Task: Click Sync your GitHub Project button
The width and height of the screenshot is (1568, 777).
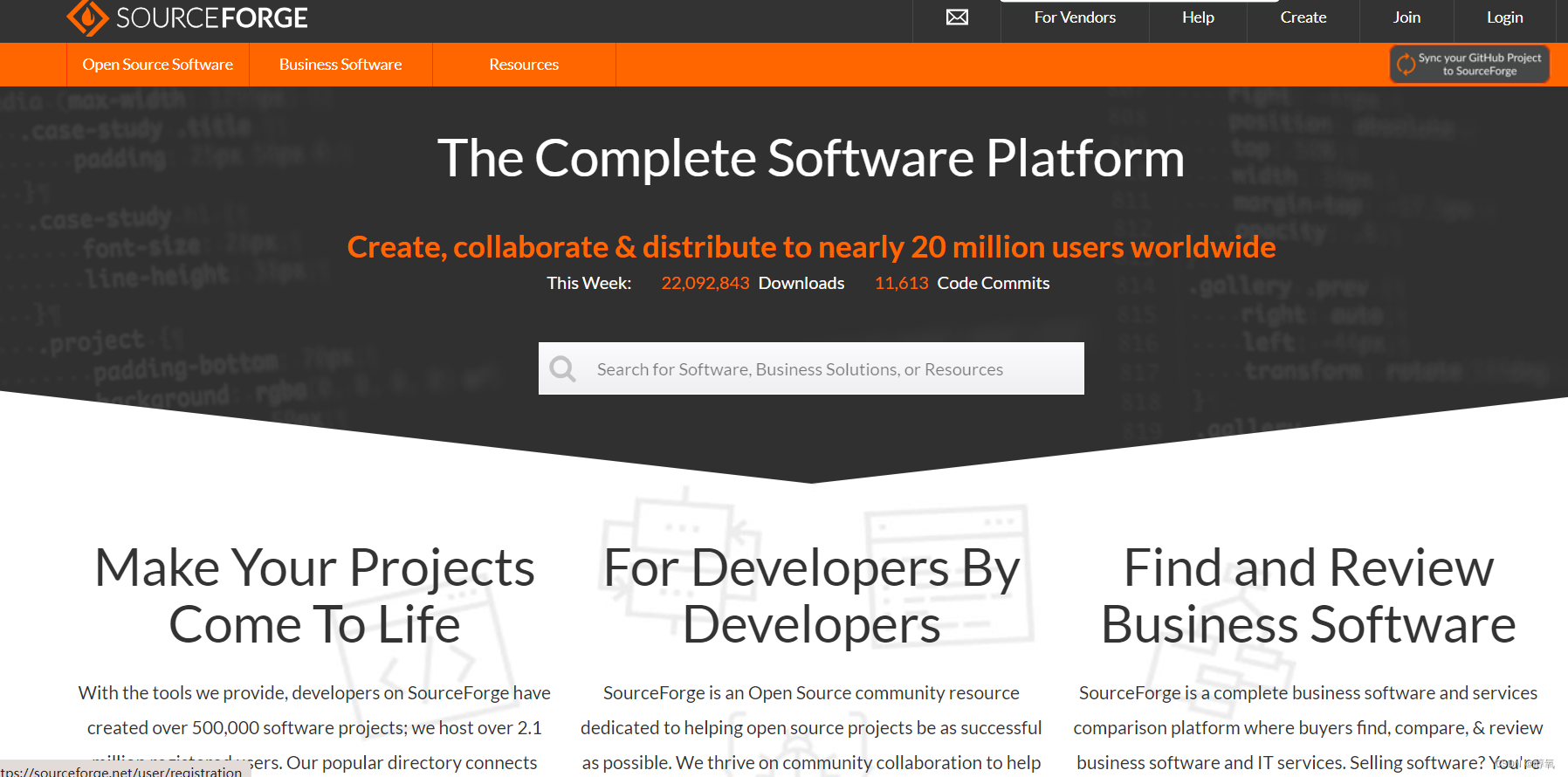Action: 1469,64
